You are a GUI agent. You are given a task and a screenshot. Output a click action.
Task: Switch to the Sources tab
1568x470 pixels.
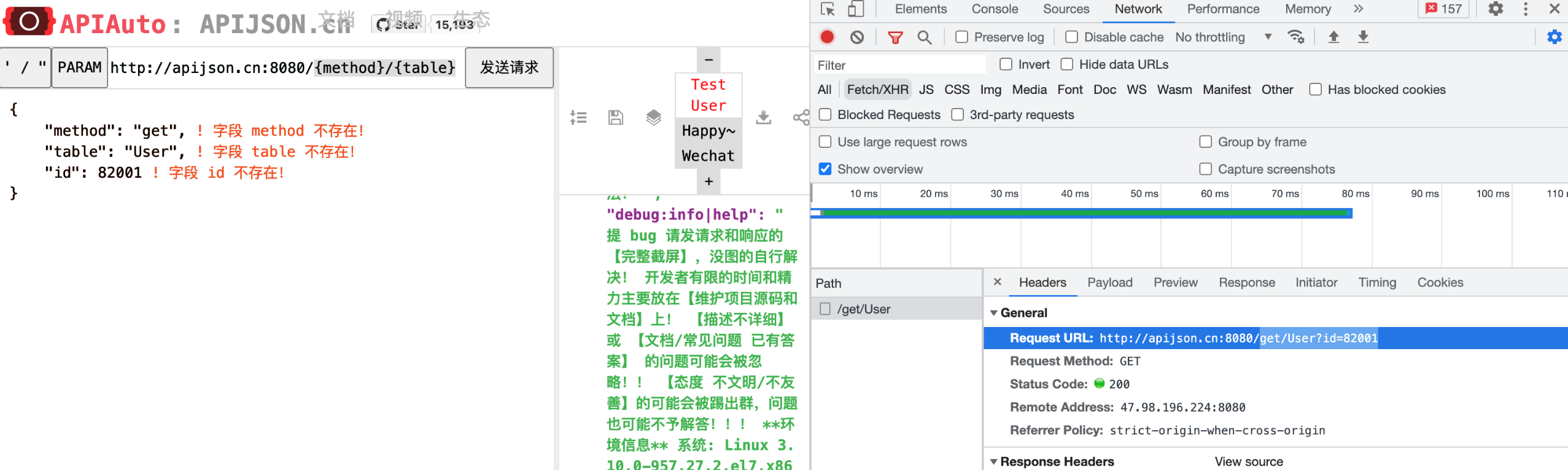click(1066, 9)
